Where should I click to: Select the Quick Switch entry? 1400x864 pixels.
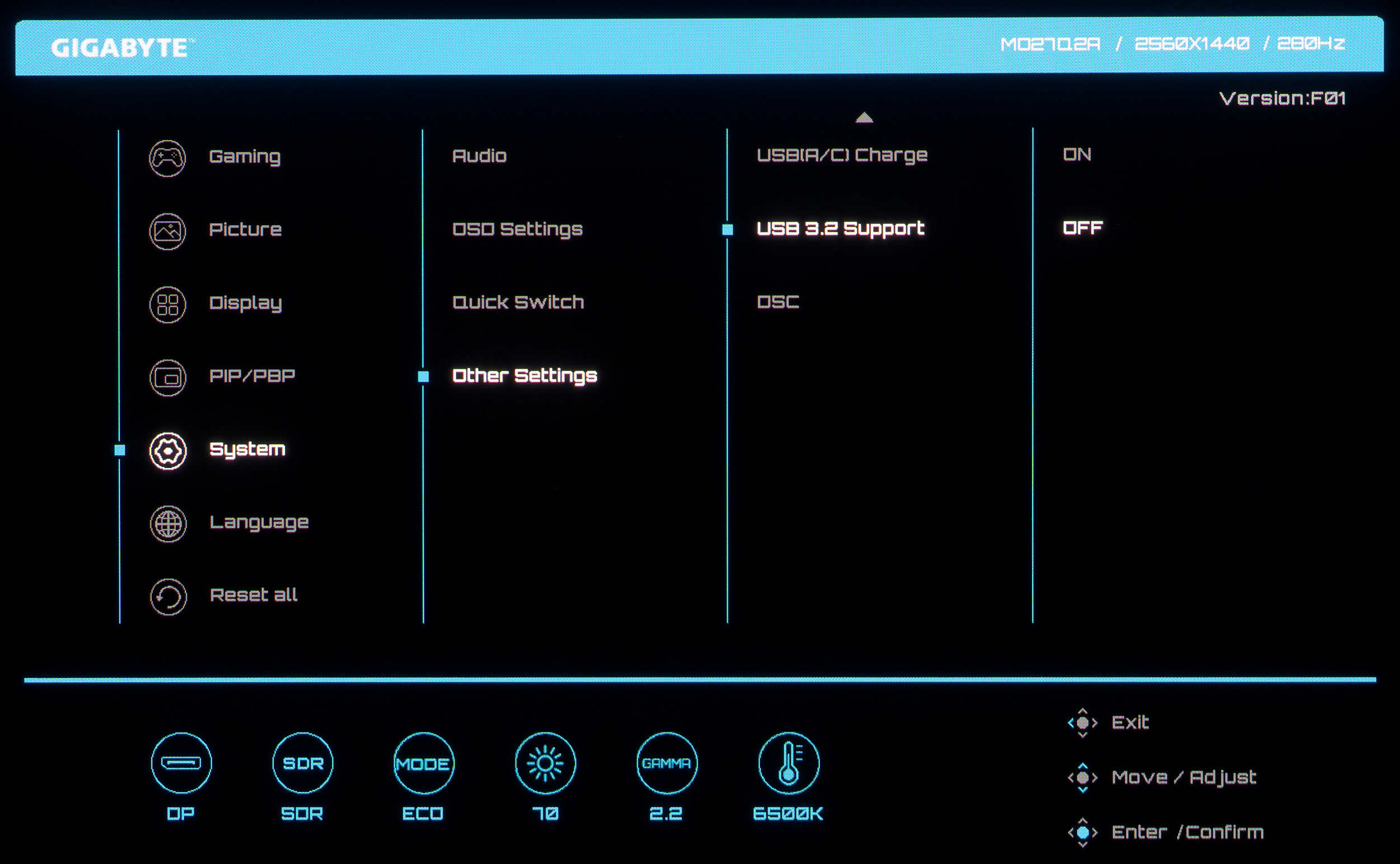point(518,302)
